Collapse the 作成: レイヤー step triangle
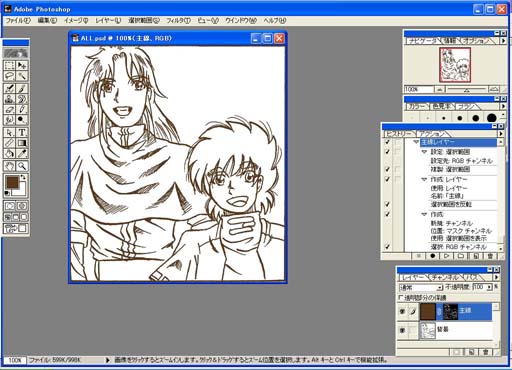This screenshot has height=370, width=512. [x=424, y=179]
